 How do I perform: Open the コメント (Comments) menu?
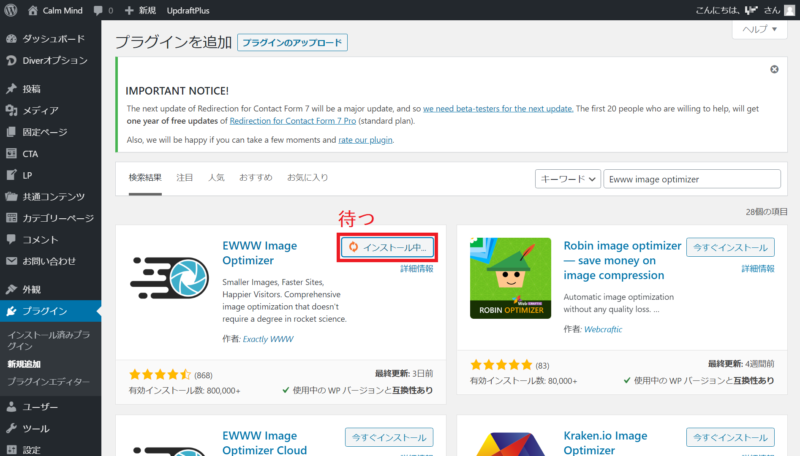click(51, 239)
